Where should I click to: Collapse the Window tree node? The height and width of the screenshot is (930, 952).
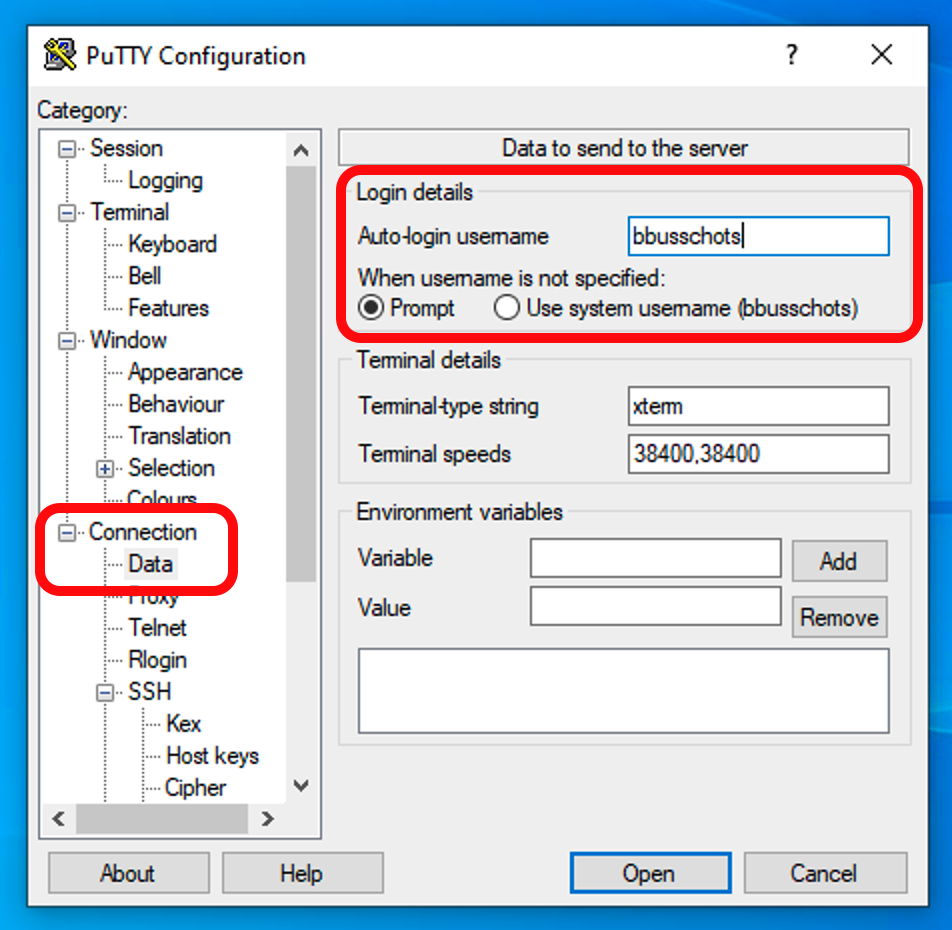point(67,341)
